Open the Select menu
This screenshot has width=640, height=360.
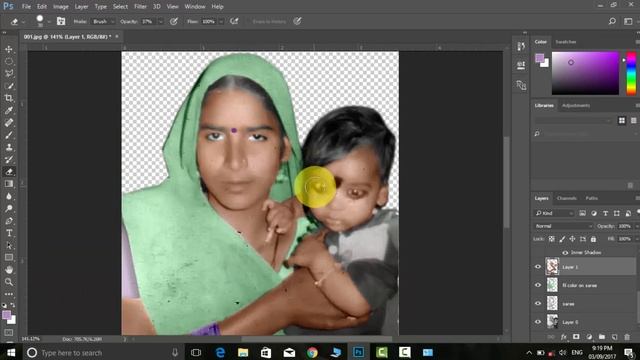(120, 7)
